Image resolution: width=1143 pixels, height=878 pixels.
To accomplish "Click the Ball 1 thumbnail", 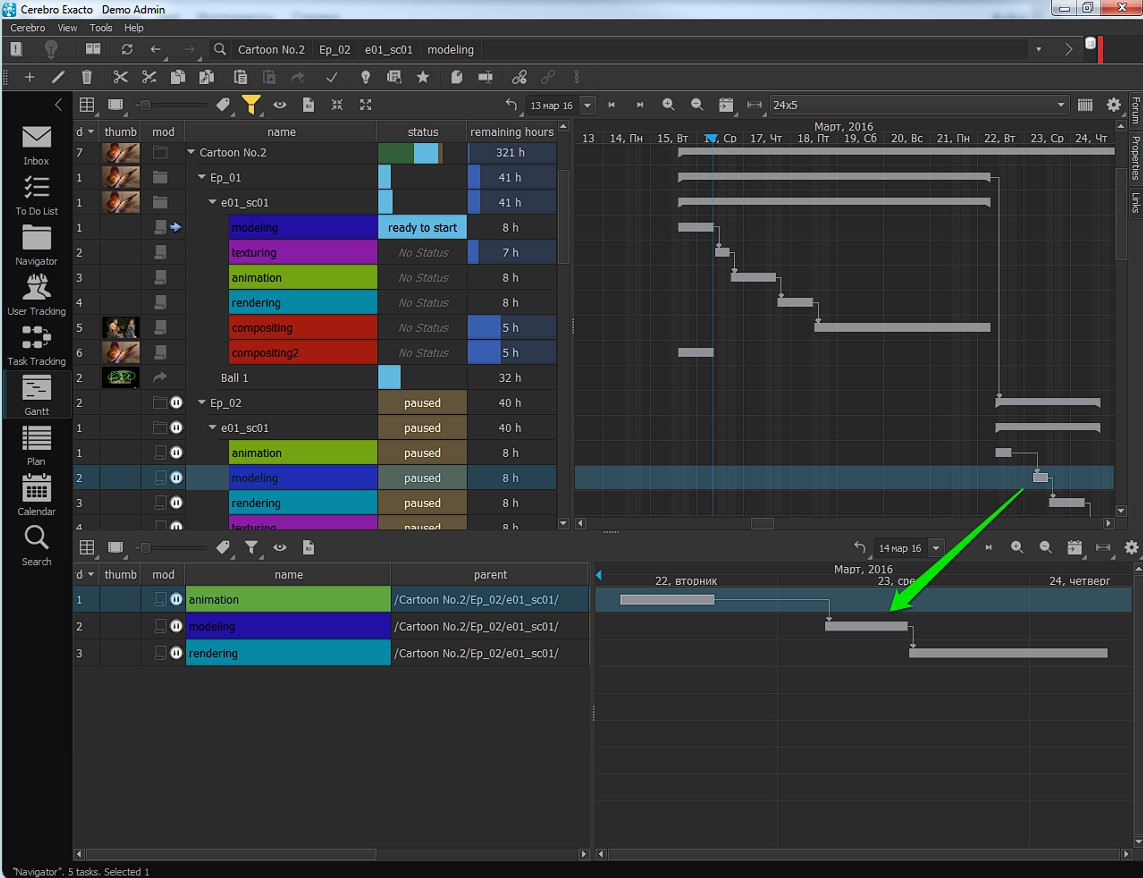I will (120, 378).
